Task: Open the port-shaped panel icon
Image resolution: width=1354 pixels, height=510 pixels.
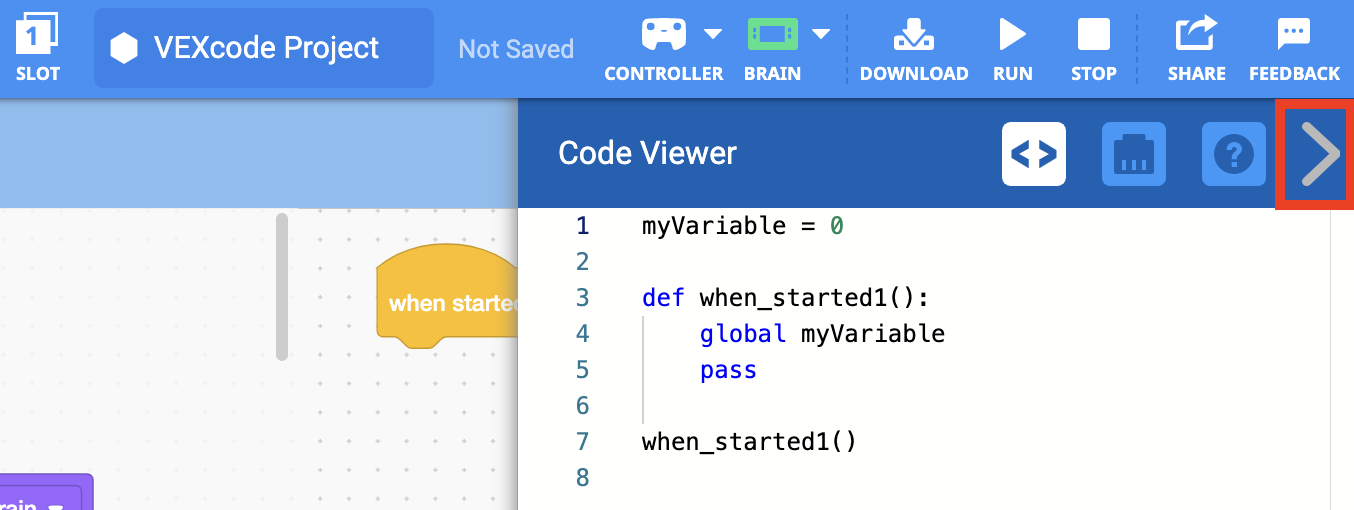Action: (1133, 154)
